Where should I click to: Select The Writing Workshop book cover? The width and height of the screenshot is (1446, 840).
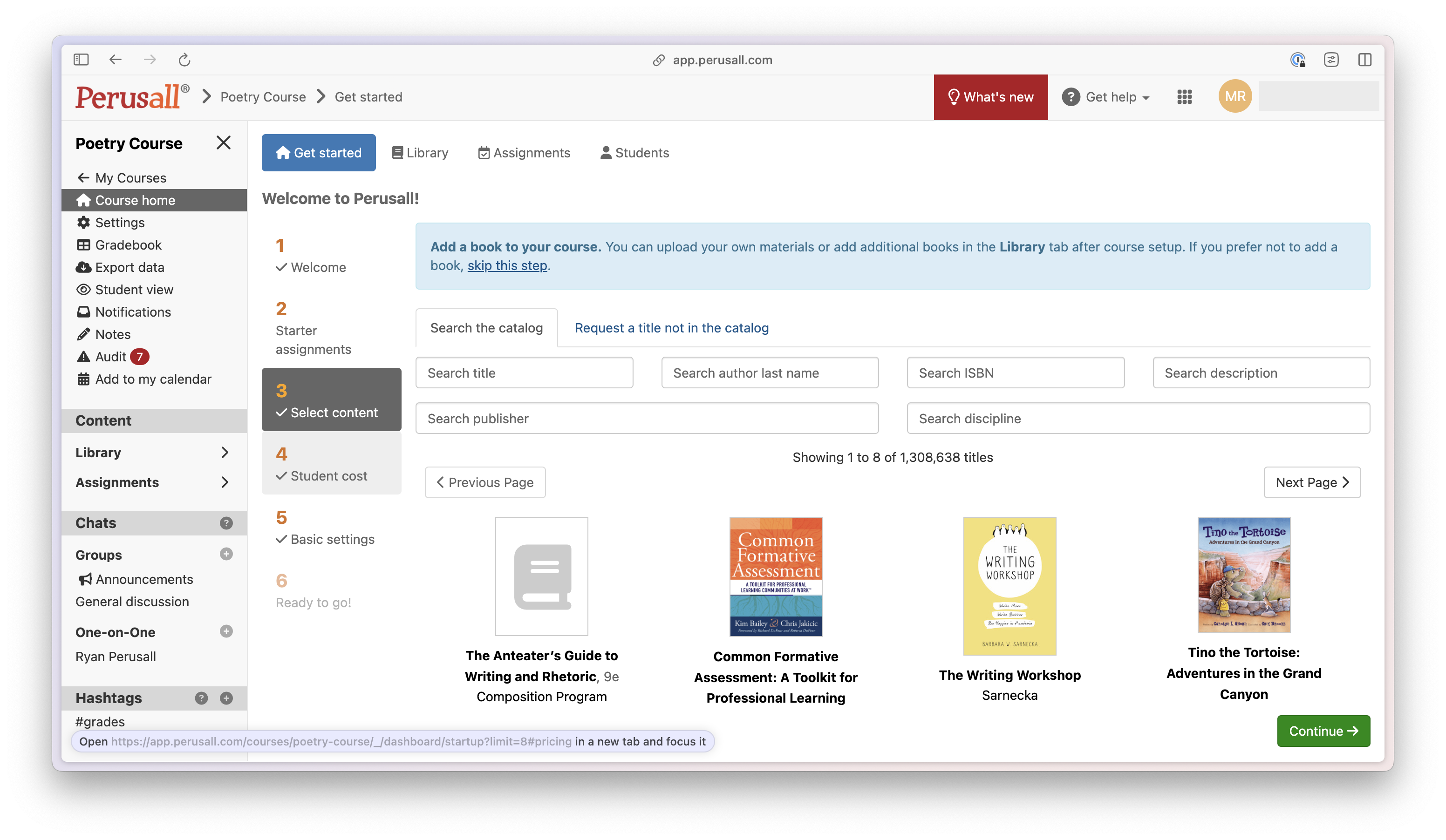(x=1009, y=586)
